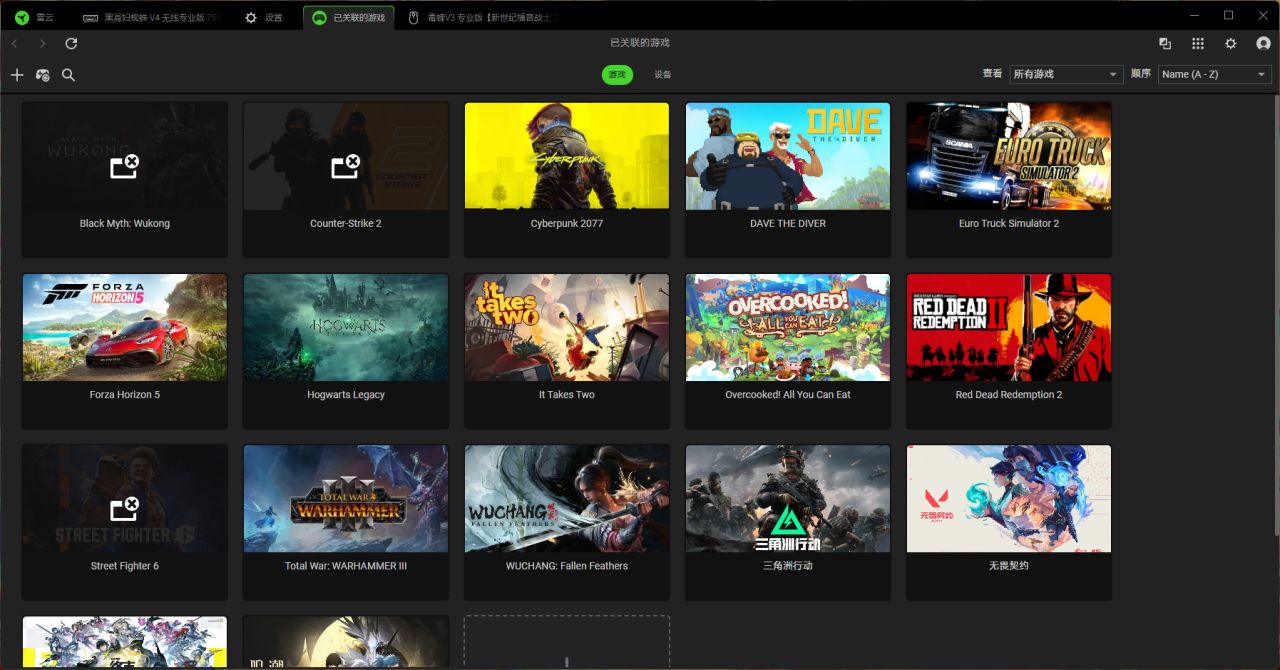
Task: Select the Overcooked! All You Can Eat cover
Action: click(x=788, y=327)
